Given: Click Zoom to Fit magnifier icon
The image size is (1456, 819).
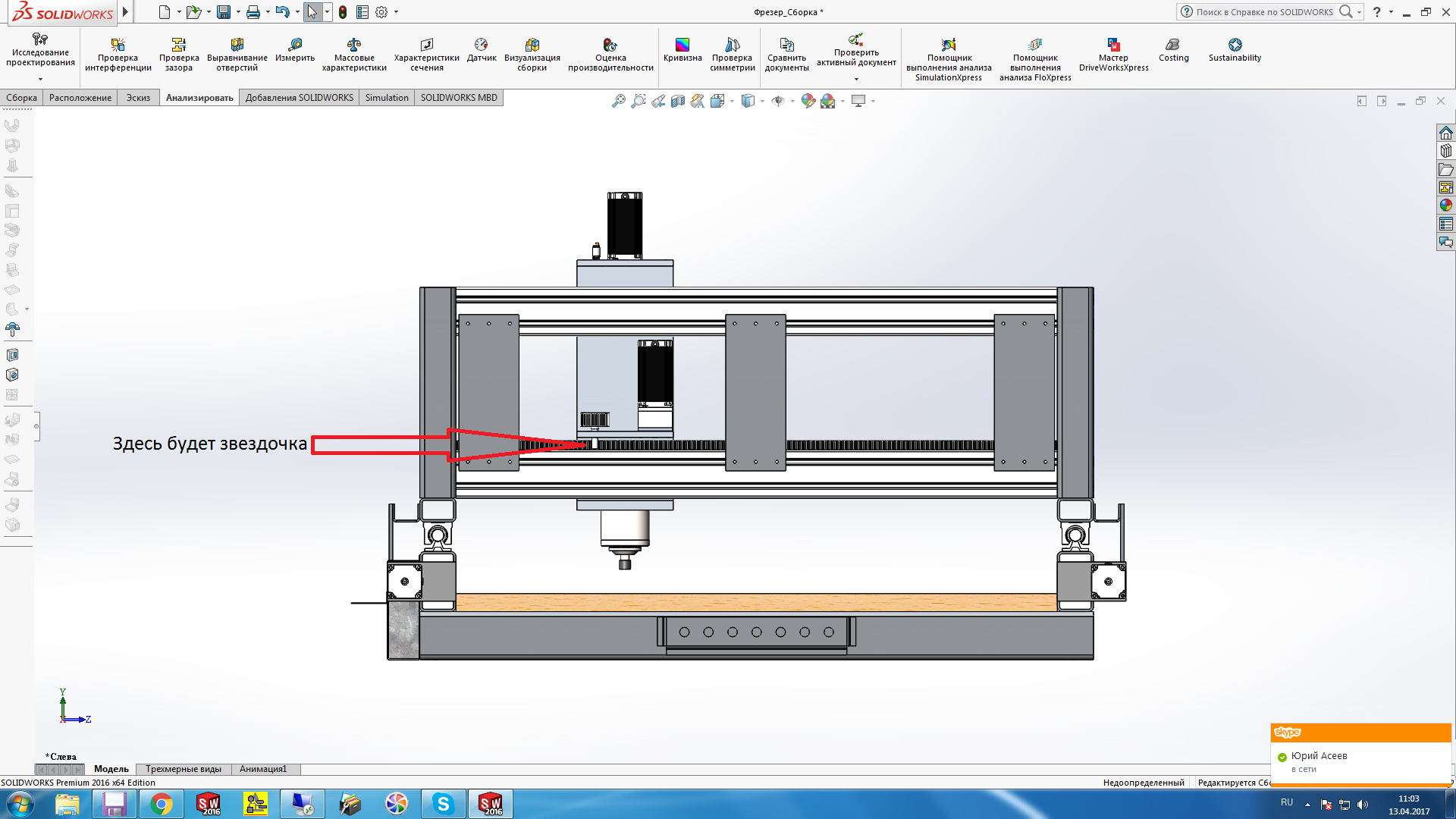Looking at the screenshot, I should (619, 101).
